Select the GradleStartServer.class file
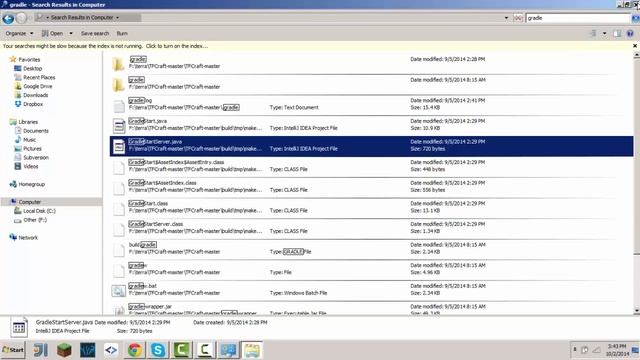This screenshot has width=640, height=360. click(x=371, y=229)
